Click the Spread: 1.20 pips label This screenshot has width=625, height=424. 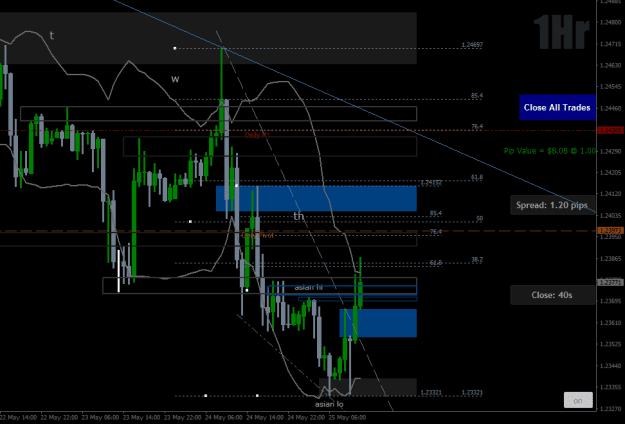click(552, 205)
